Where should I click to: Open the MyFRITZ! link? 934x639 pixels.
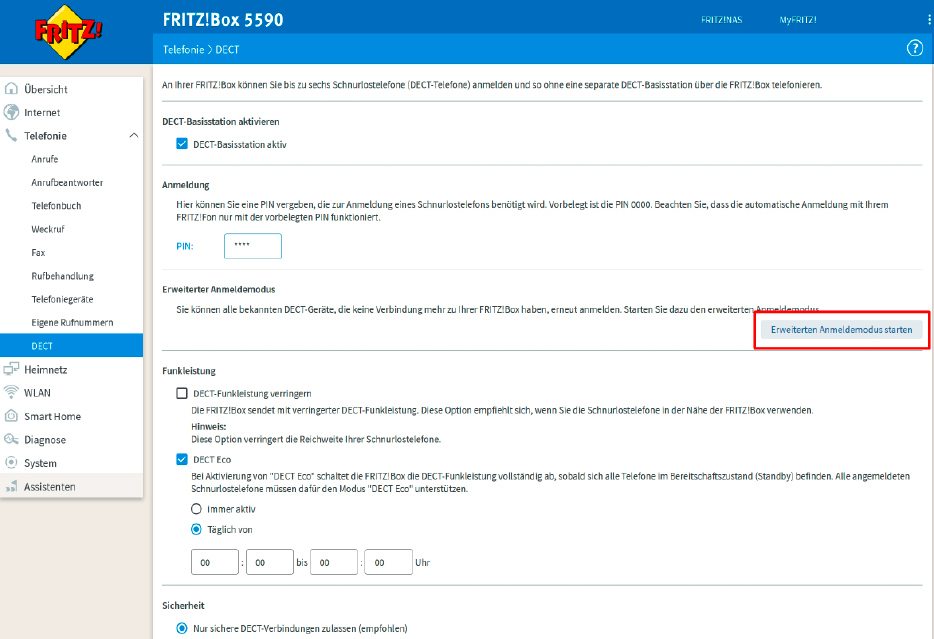(x=798, y=20)
